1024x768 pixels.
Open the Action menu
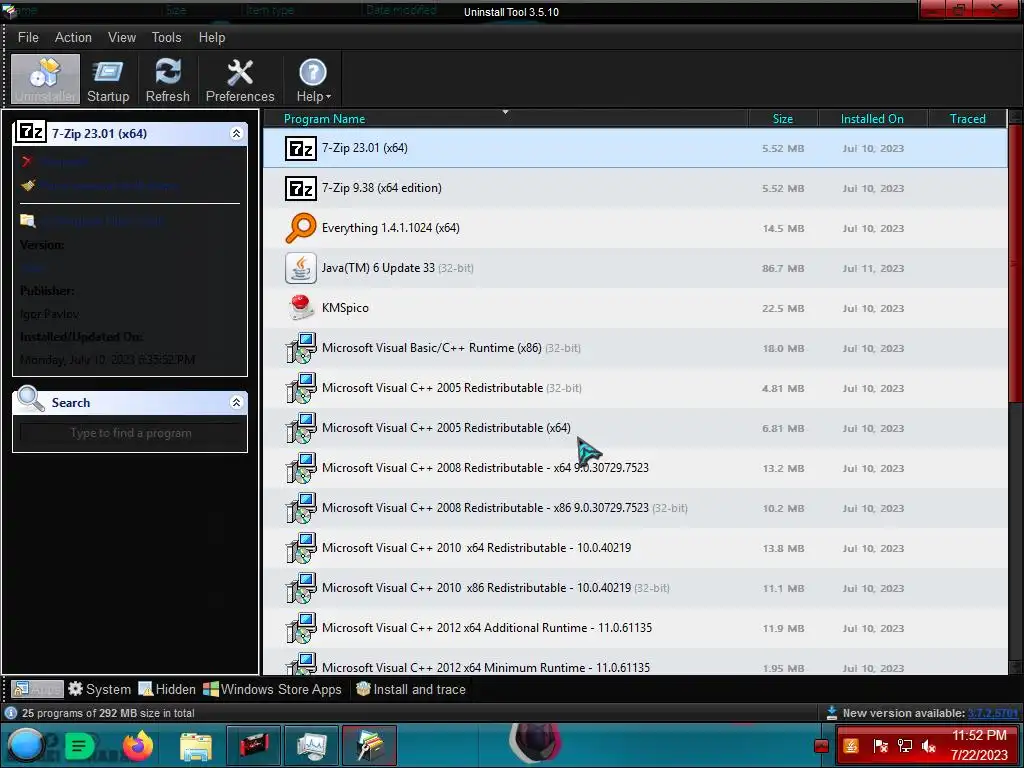pyautogui.click(x=73, y=37)
